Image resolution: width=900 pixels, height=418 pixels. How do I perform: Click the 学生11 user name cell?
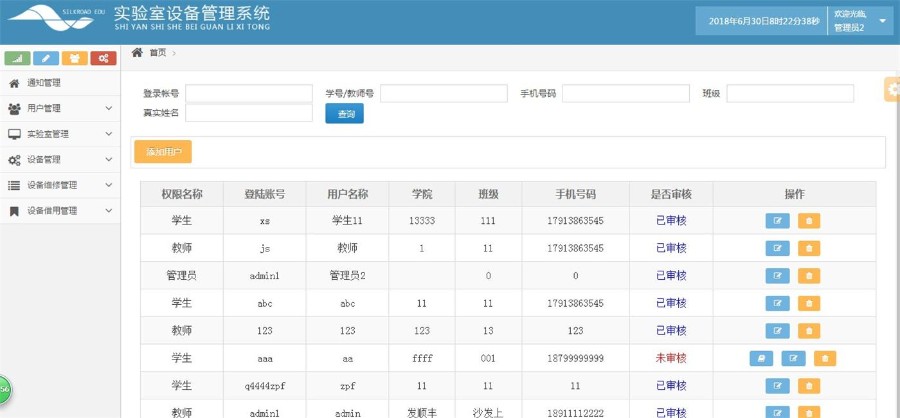tap(347, 221)
